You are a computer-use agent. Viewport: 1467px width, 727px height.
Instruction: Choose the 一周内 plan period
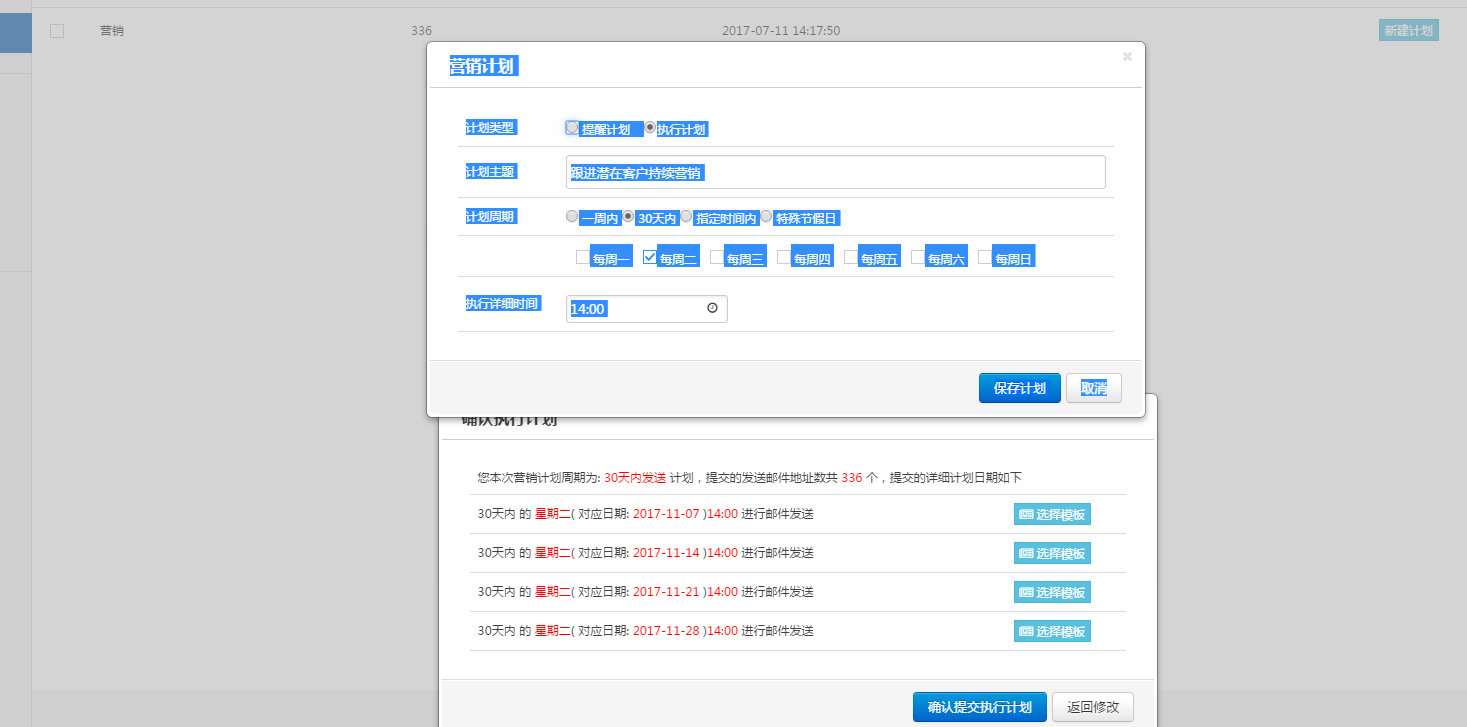(x=572, y=217)
